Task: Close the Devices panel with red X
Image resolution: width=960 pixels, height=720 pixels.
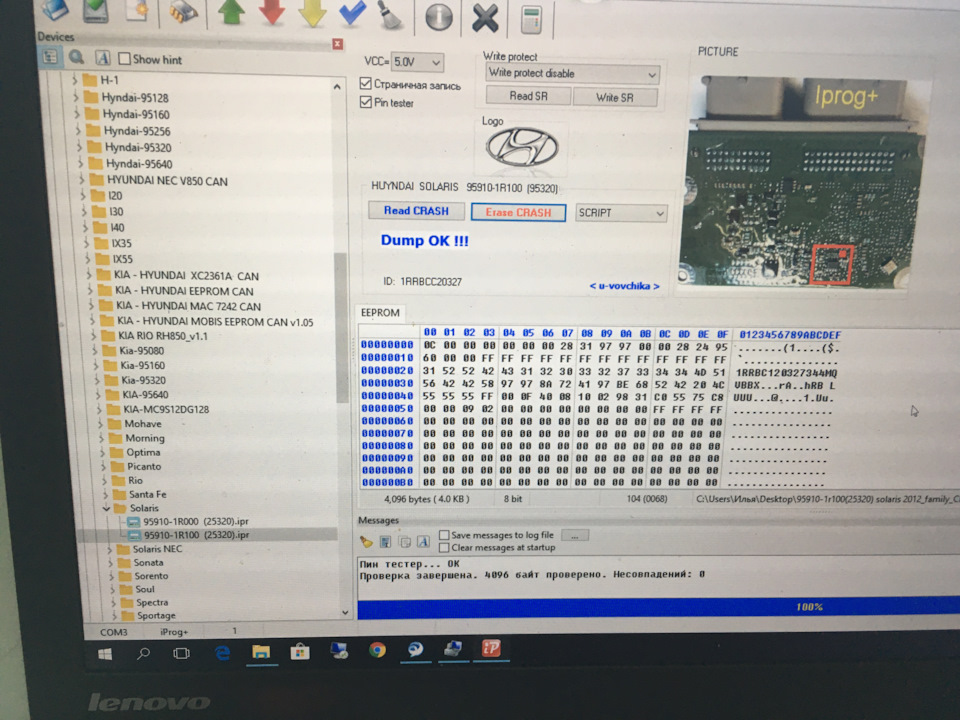Action: tap(337, 44)
